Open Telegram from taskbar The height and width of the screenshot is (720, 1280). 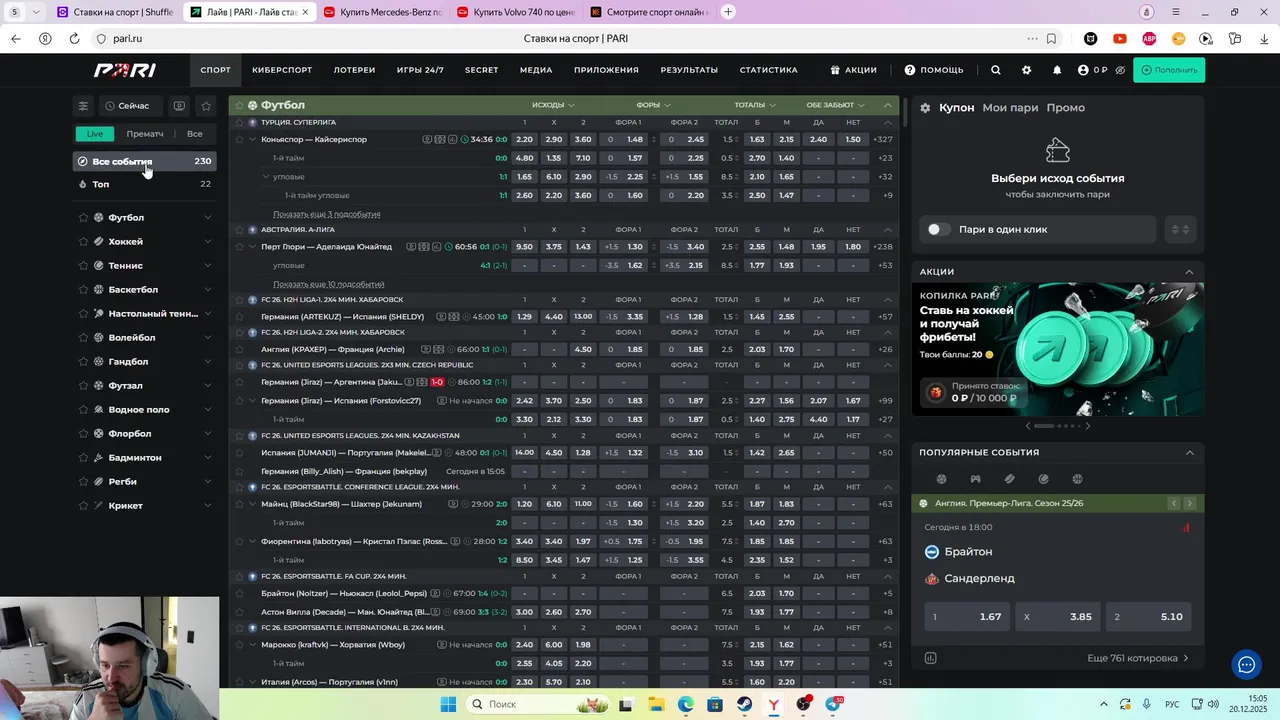(x=834, y=704)
